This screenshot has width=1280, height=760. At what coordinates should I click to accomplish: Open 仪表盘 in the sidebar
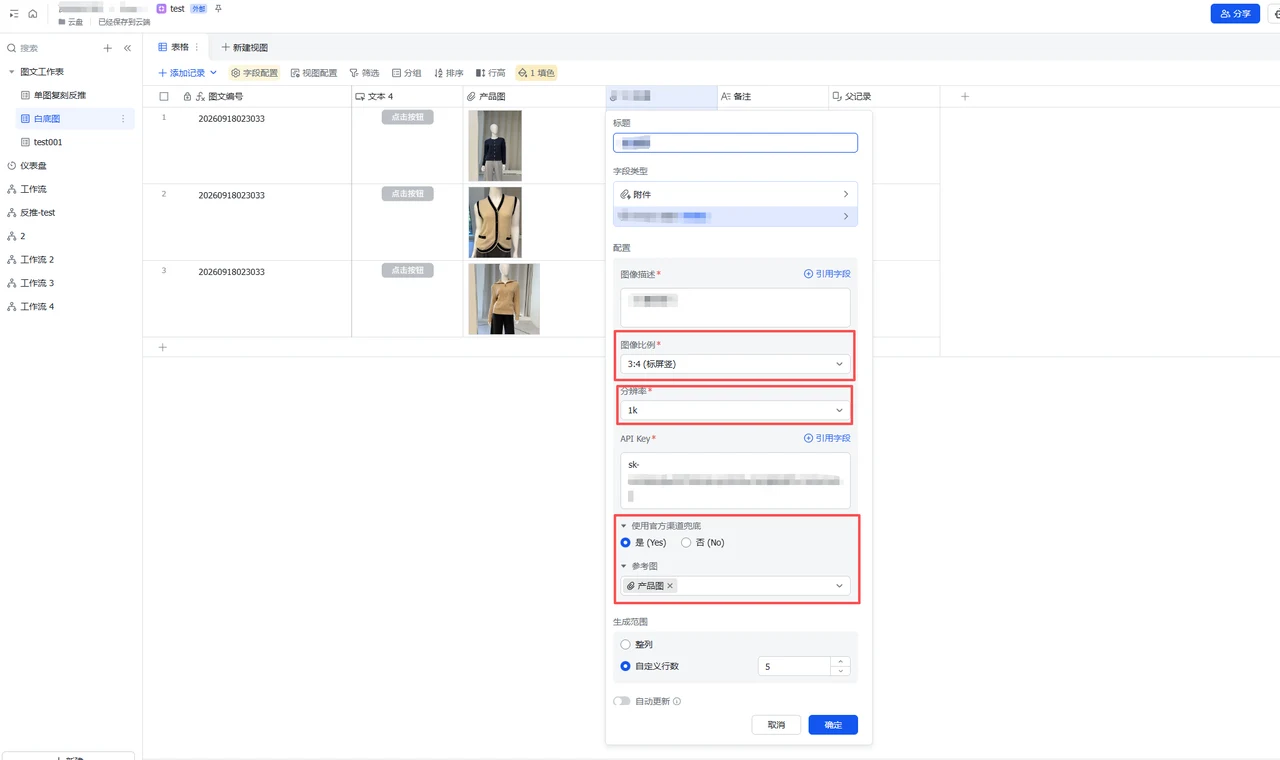click(x=34, y=166)
